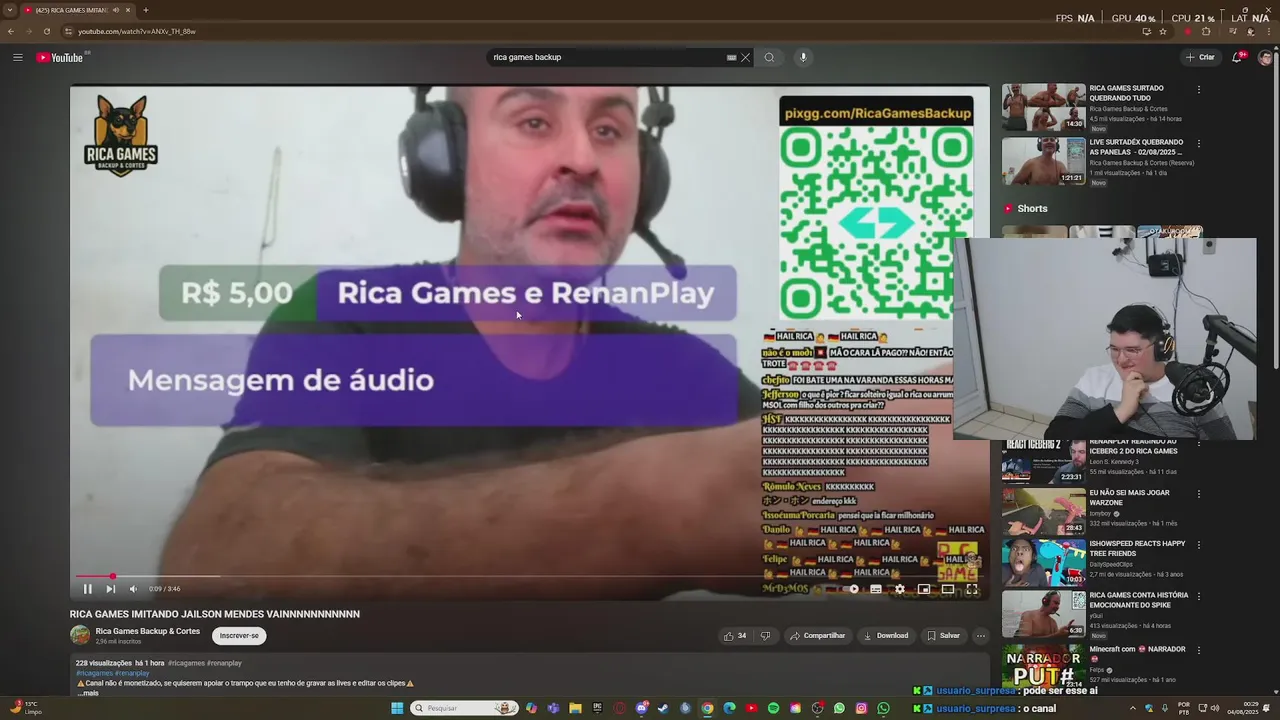Click the magnifier search button
This screenshot has width=1280, height=720.
[x=769, y=57]
